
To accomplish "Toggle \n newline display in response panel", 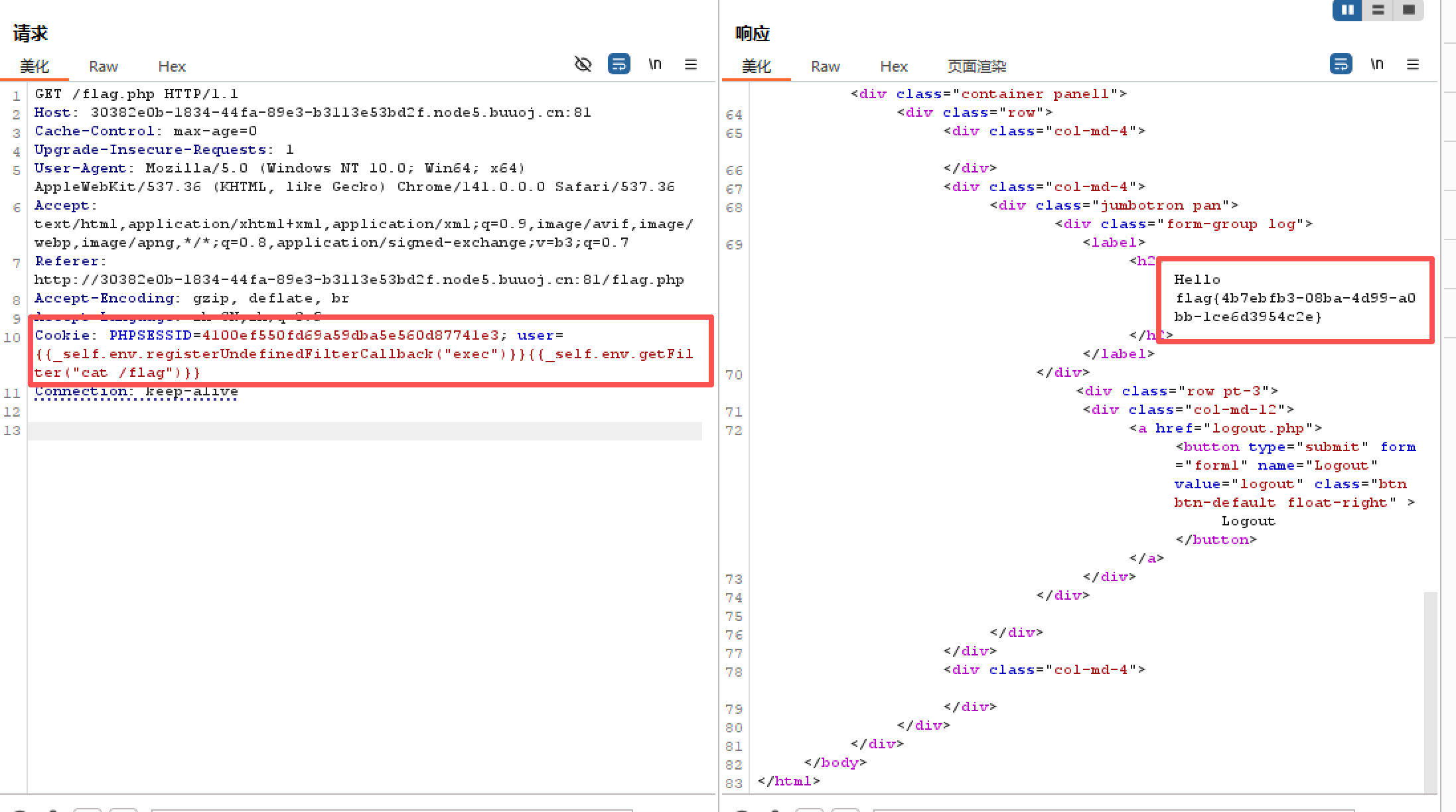I will [x=1377, y=64].
